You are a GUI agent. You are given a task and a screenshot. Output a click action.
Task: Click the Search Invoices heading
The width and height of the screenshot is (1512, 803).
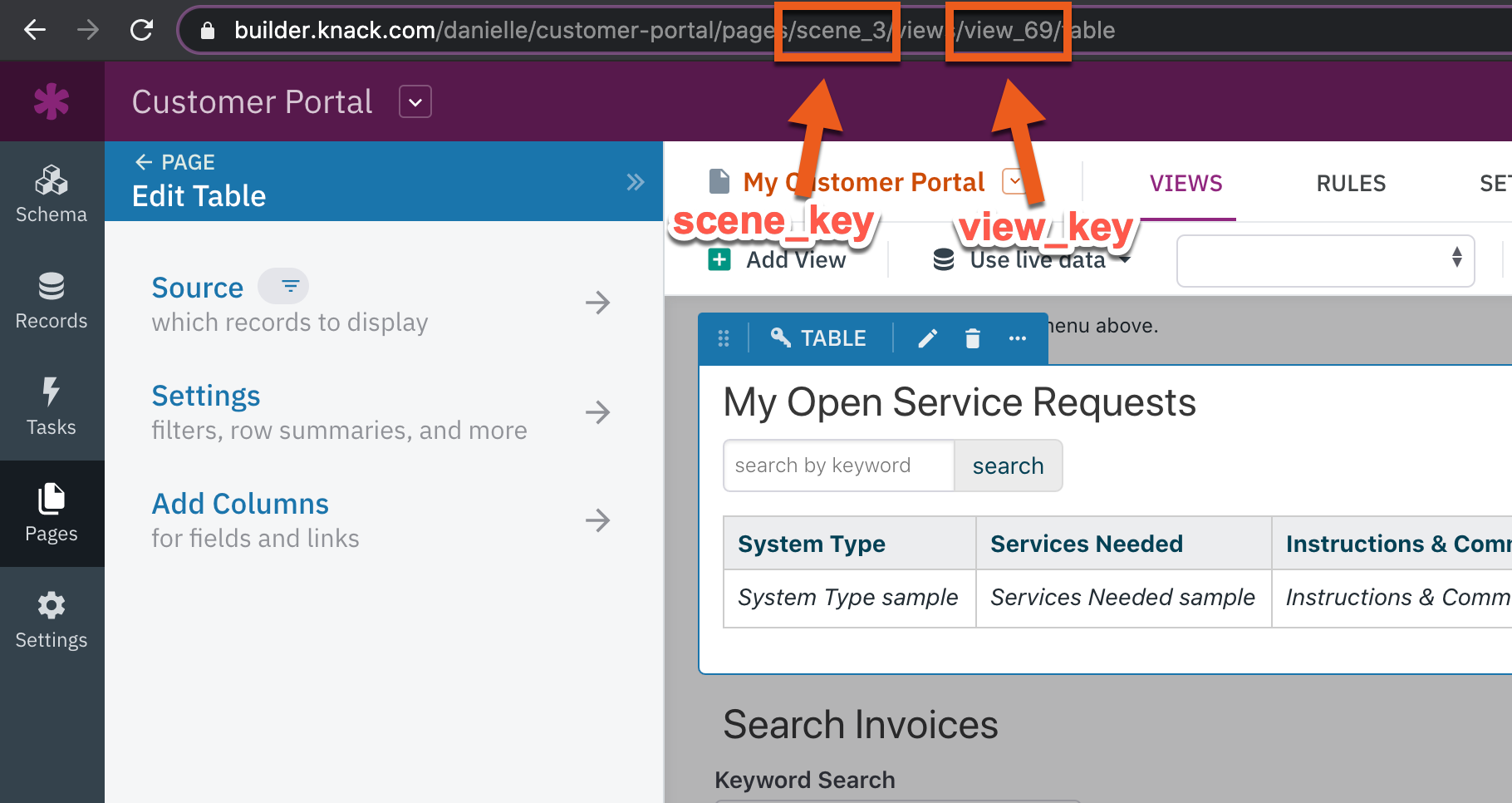click(x=861, y=725)
